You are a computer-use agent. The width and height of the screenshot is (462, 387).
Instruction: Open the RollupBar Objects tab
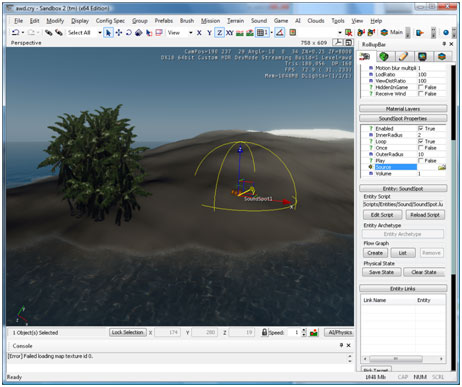click(x=365, y=57)
